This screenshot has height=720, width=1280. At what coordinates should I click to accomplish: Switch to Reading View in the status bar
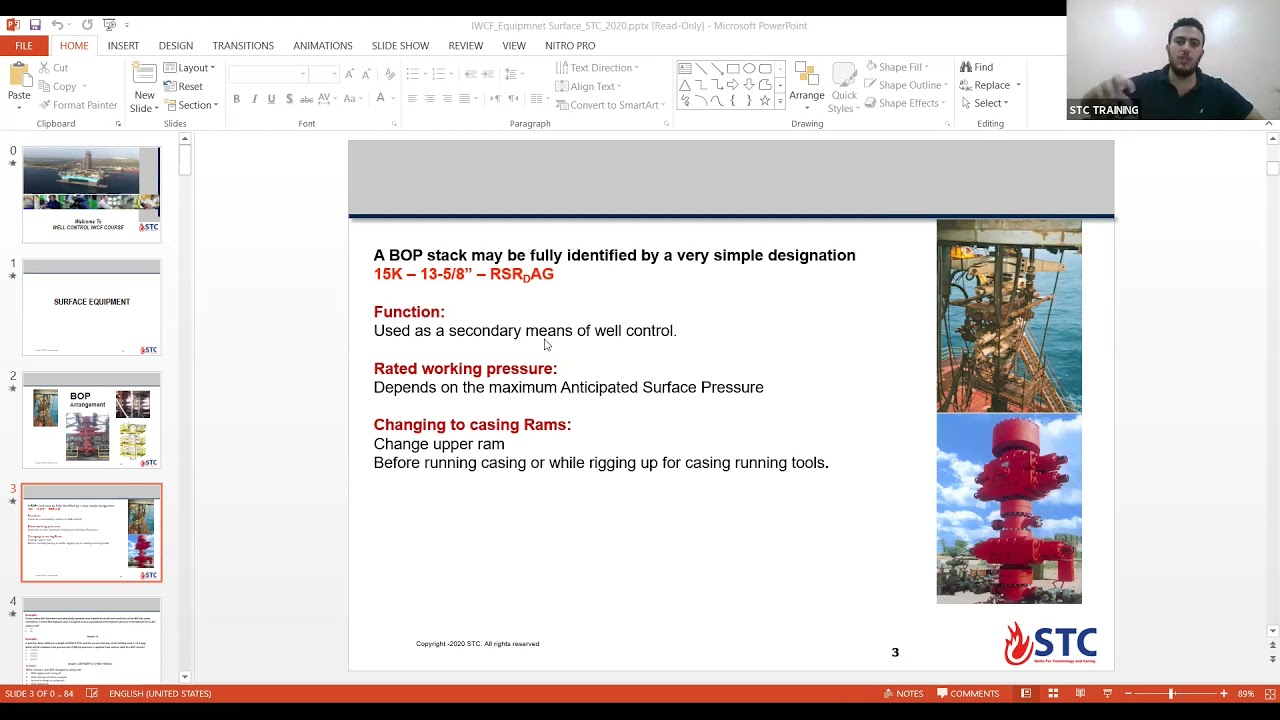[x=1080, y=693]
